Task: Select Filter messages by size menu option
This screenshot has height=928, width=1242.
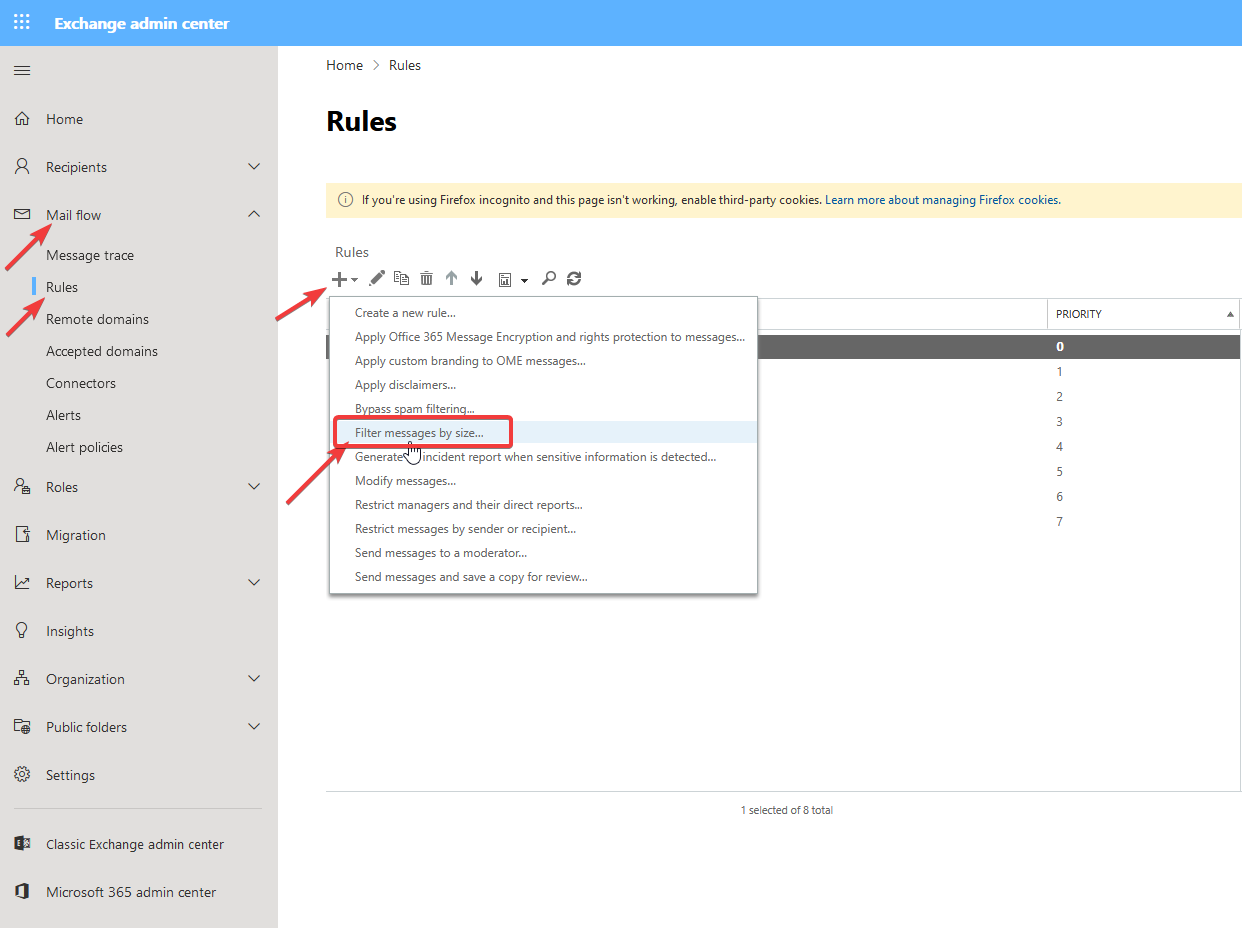Action: click(x=419, y=433)
